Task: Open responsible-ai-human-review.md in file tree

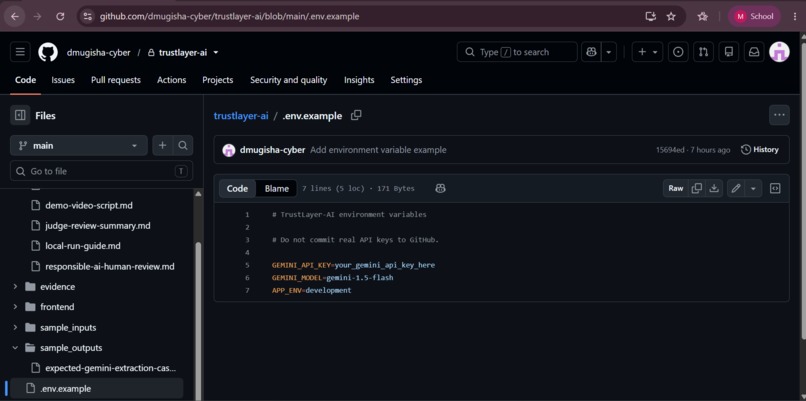Action: [109, 266]
